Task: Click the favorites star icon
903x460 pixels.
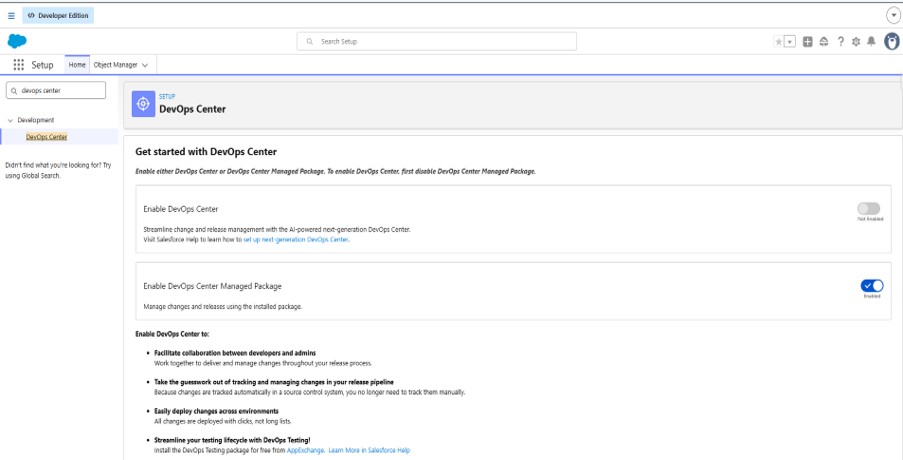Action: coord(779,41)
